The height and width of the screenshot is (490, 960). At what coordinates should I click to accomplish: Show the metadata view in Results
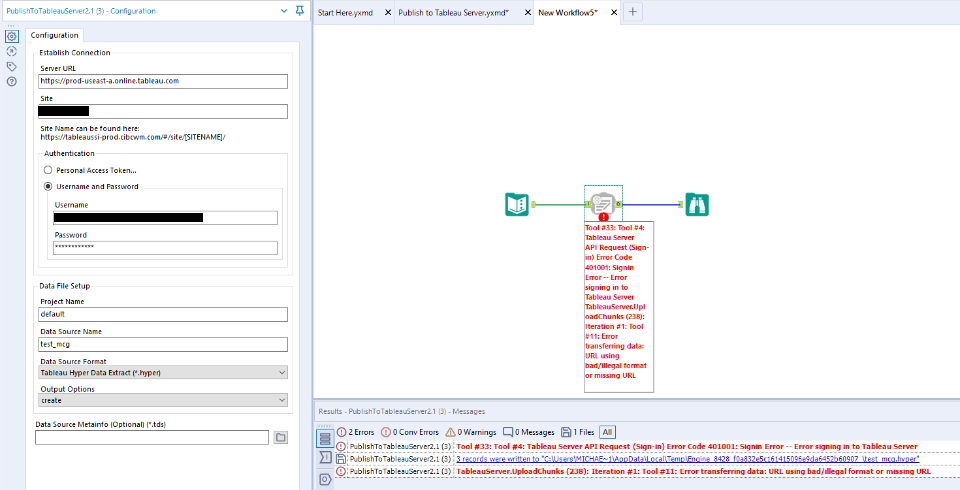pos(325,458)
